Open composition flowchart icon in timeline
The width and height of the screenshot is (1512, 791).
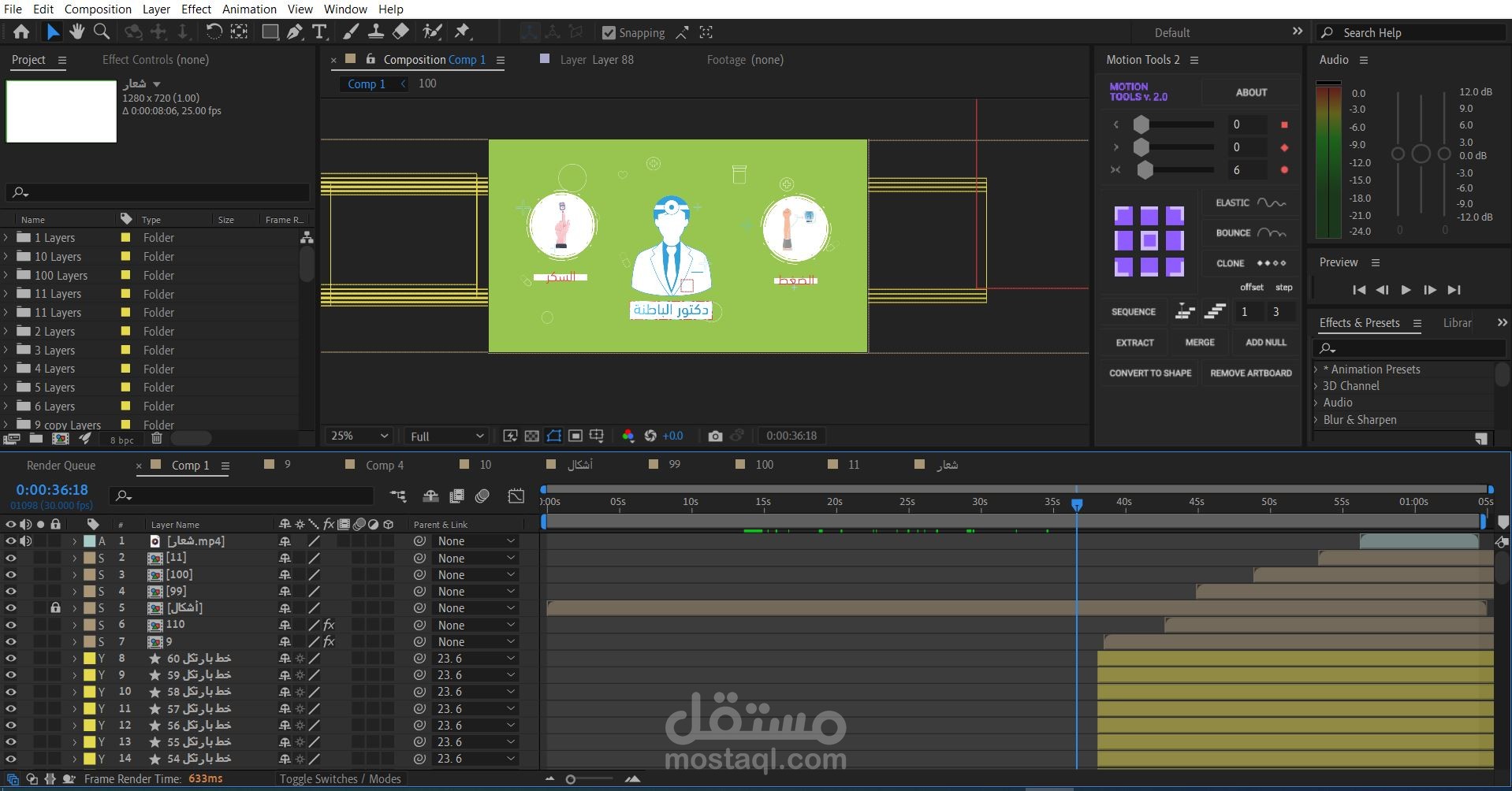click(398, 496)
